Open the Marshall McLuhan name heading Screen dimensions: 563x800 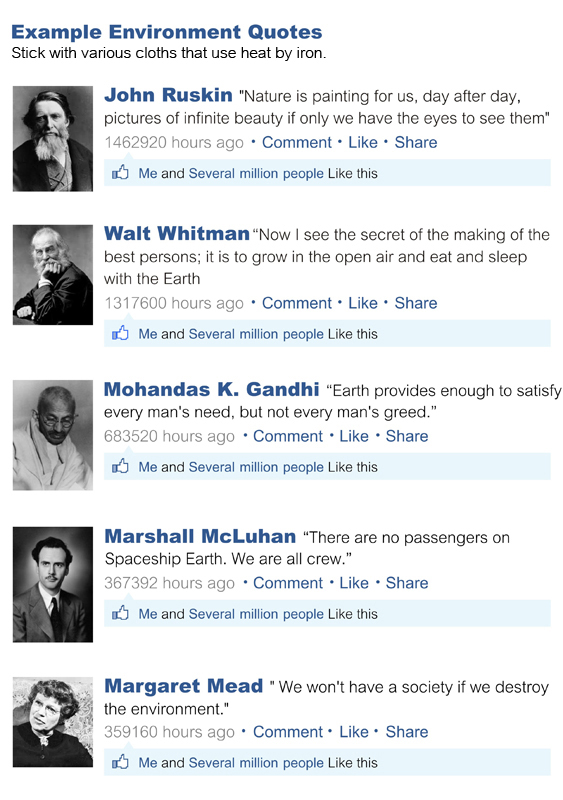(200, 536)
